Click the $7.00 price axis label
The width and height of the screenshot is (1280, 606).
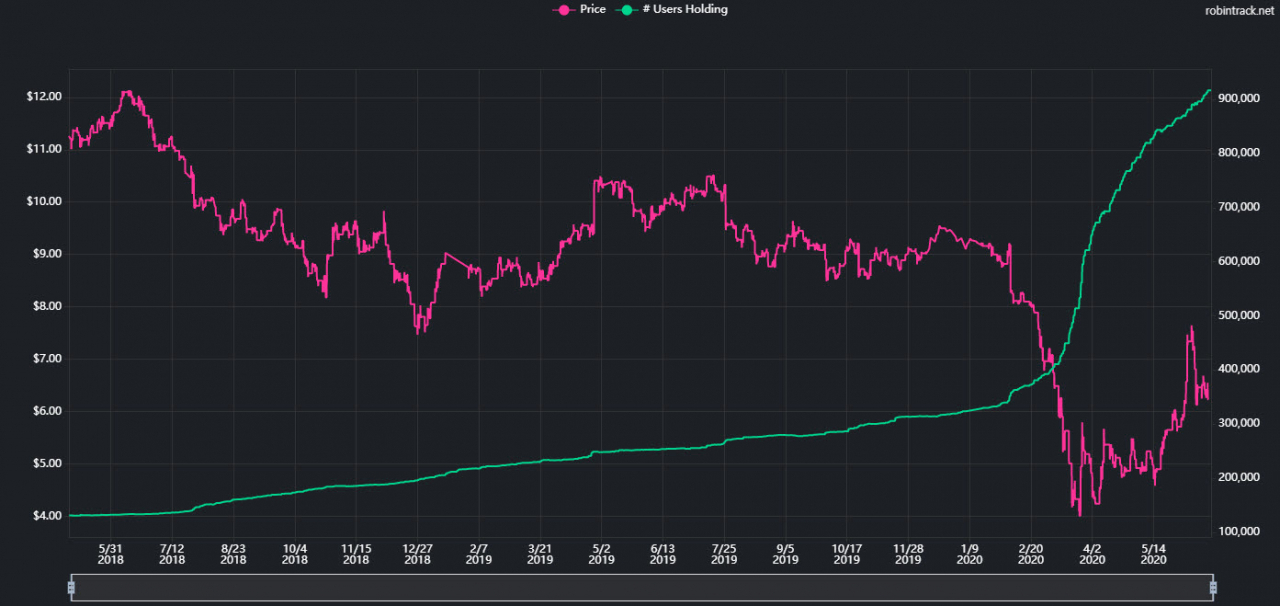click(x=48, y=359)
